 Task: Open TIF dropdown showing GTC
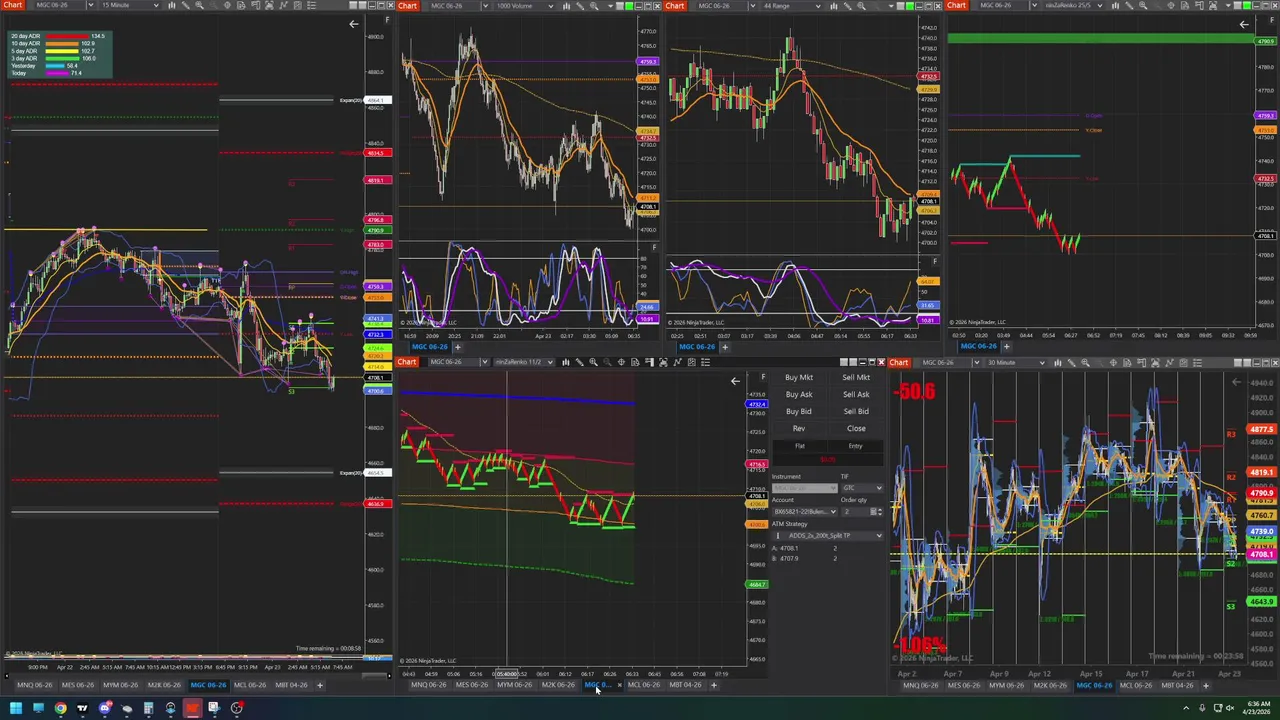tap(862, 488)
